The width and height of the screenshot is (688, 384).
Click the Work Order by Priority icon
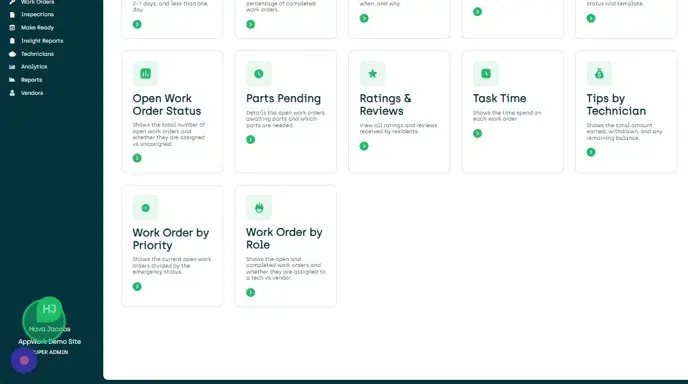point(145,208)
